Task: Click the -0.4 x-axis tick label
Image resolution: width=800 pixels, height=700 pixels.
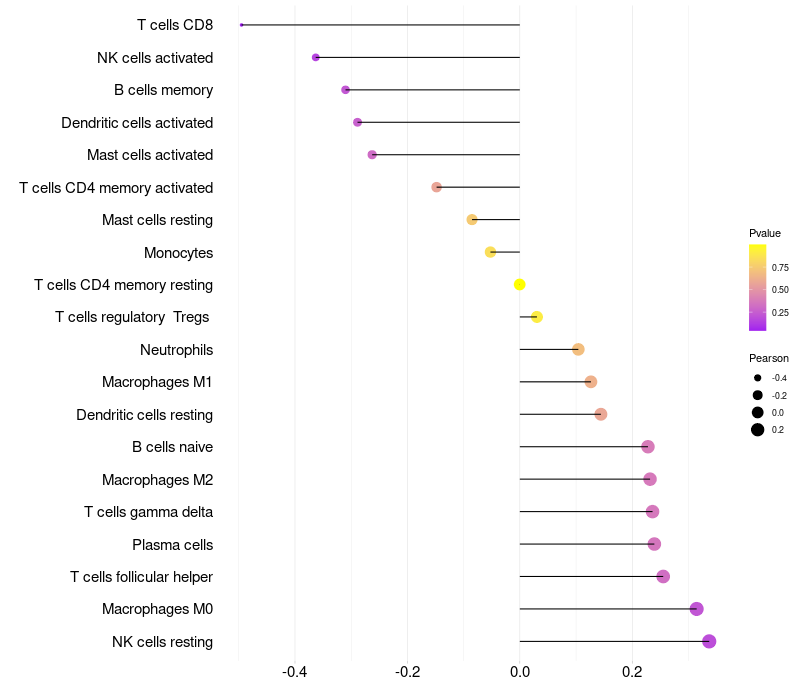Action: [x=295, y=672]
